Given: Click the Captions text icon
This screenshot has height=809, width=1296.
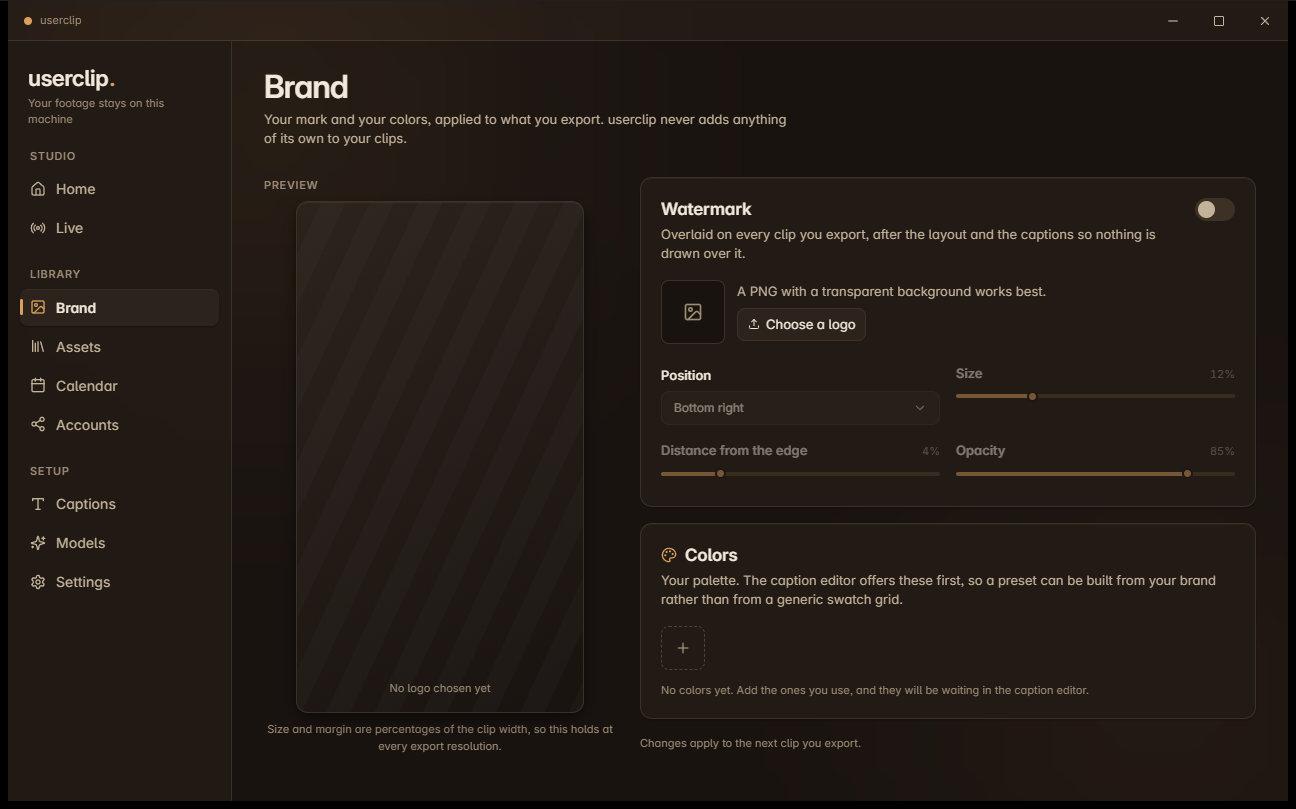Looking at the screenshot, I should (38, 504).
